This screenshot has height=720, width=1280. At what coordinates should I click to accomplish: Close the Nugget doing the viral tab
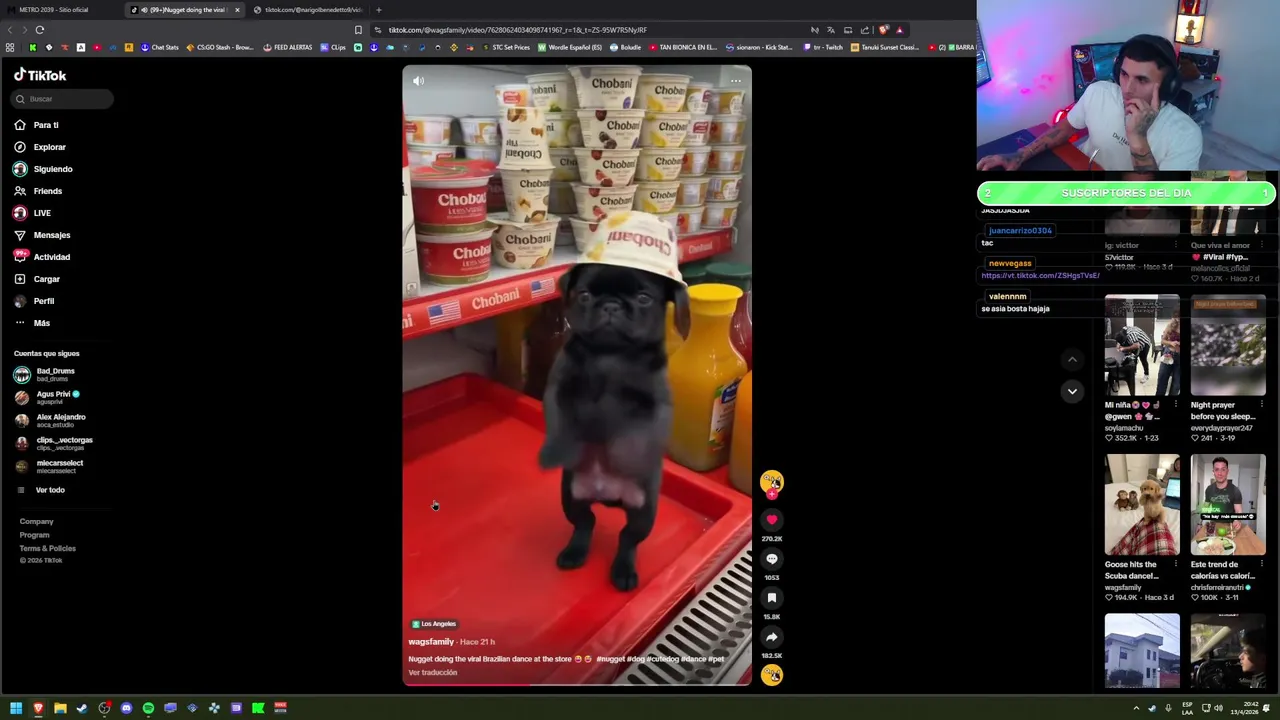click(x=237, y=10)
